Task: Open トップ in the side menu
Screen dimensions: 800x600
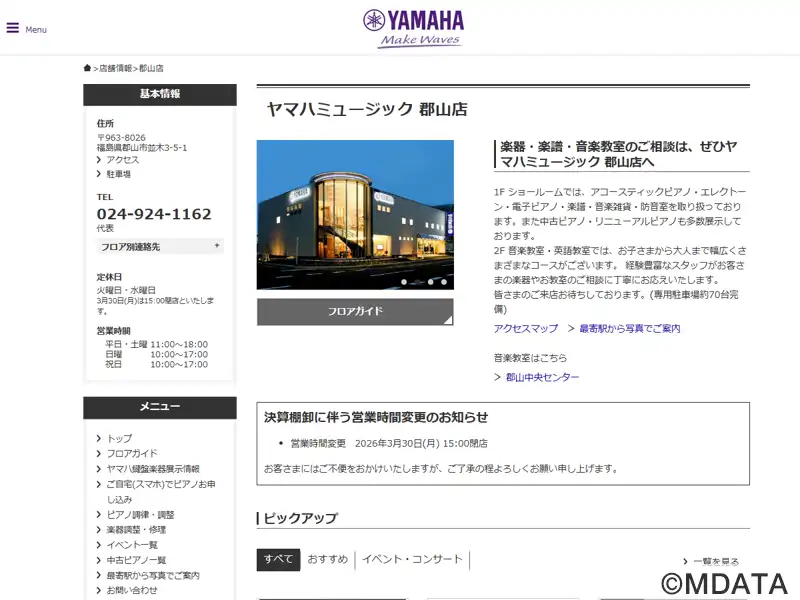Action: coord(119,438)
